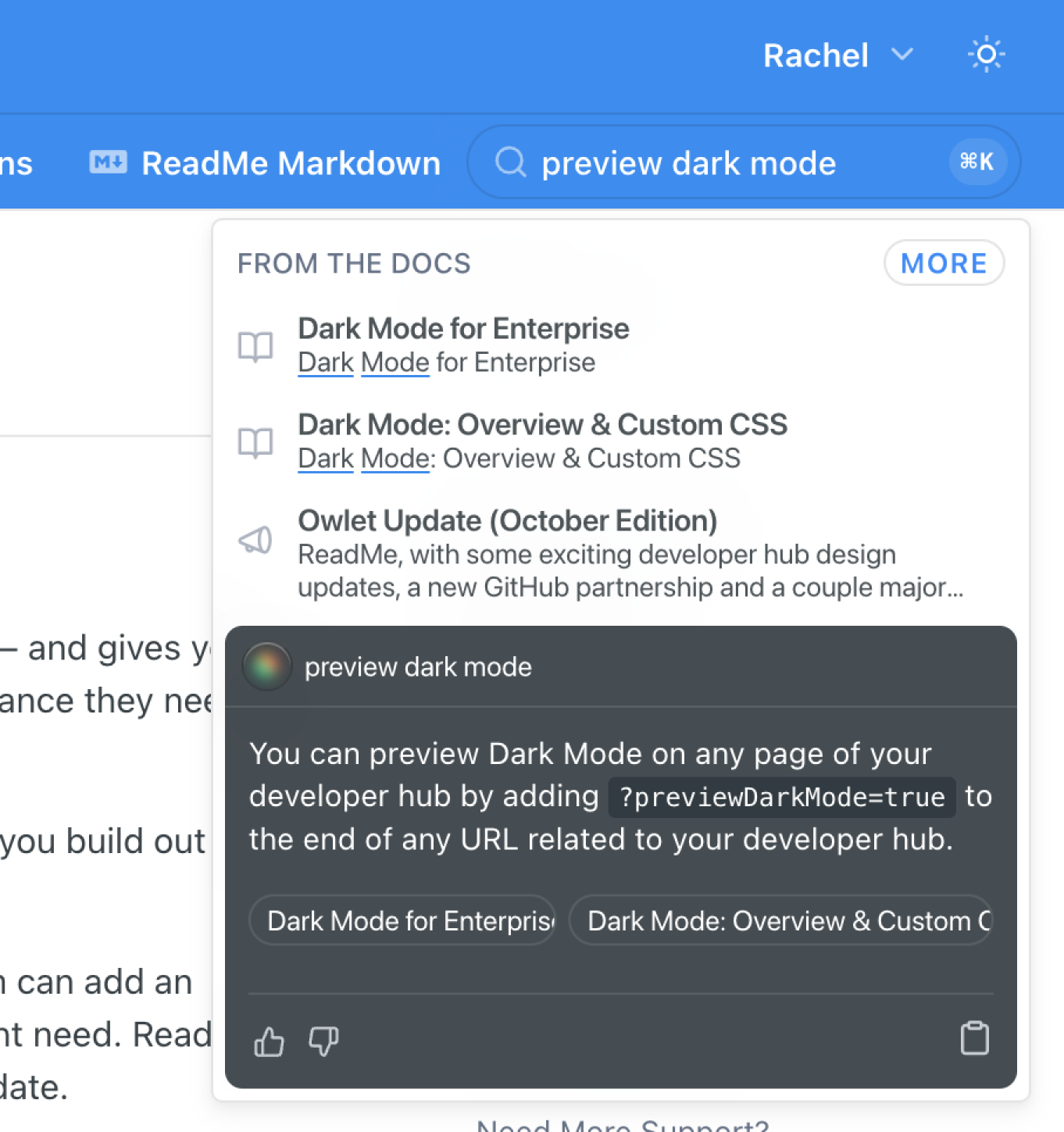1064x1132 pixels.
Task: Open 'Owlet Update (October Edition)' result
Action: coord(621,554)
